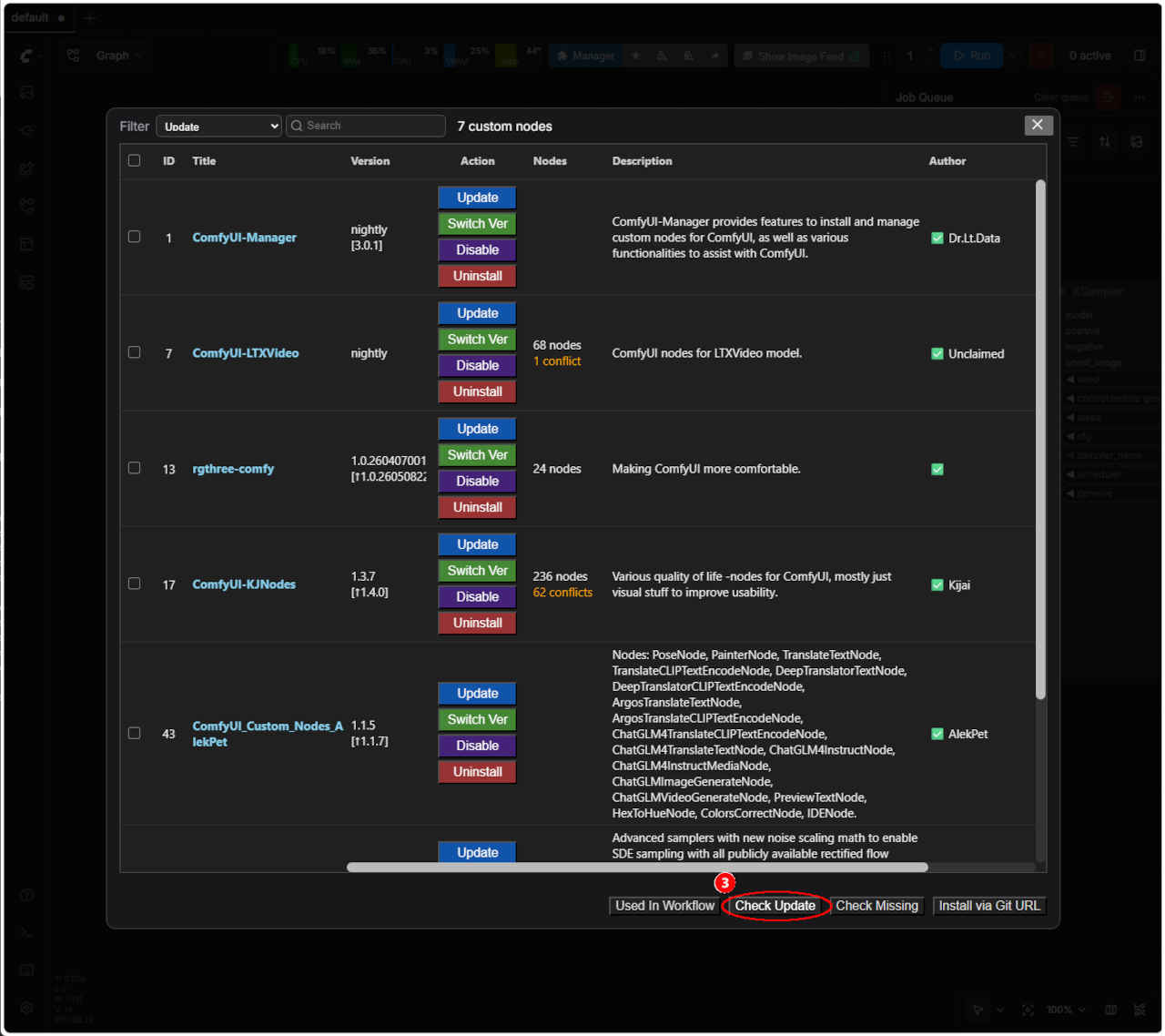Update ComfyUI_Custom_Nodes_AlekPet

coord(477,694)
